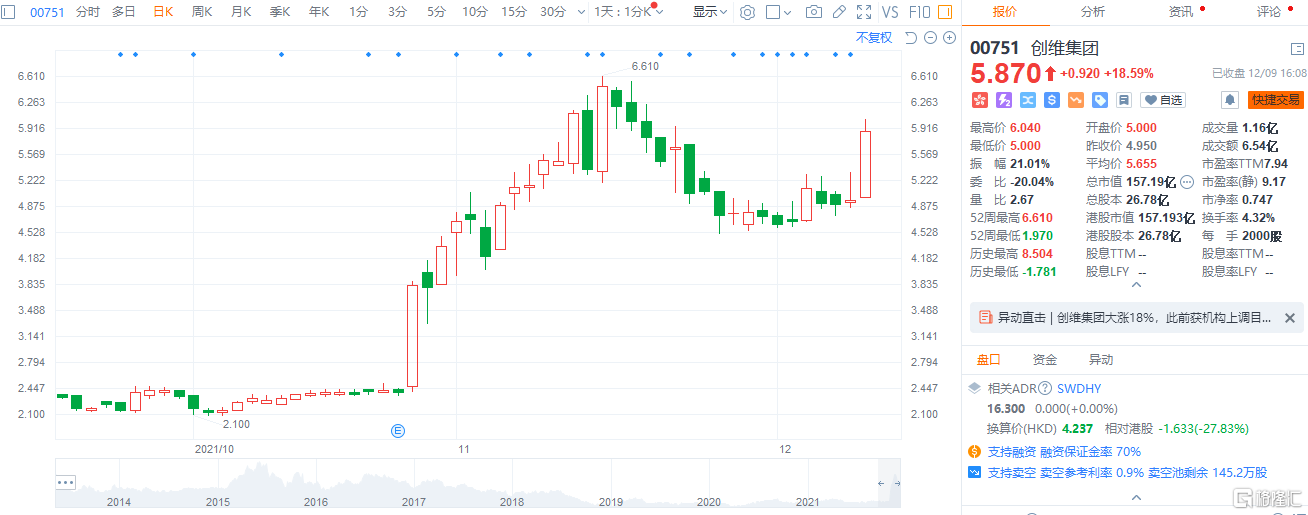Switch to 资金 capital flow tab
The height and width of the screenshot is (515, 1308).
pos(1045,359)
